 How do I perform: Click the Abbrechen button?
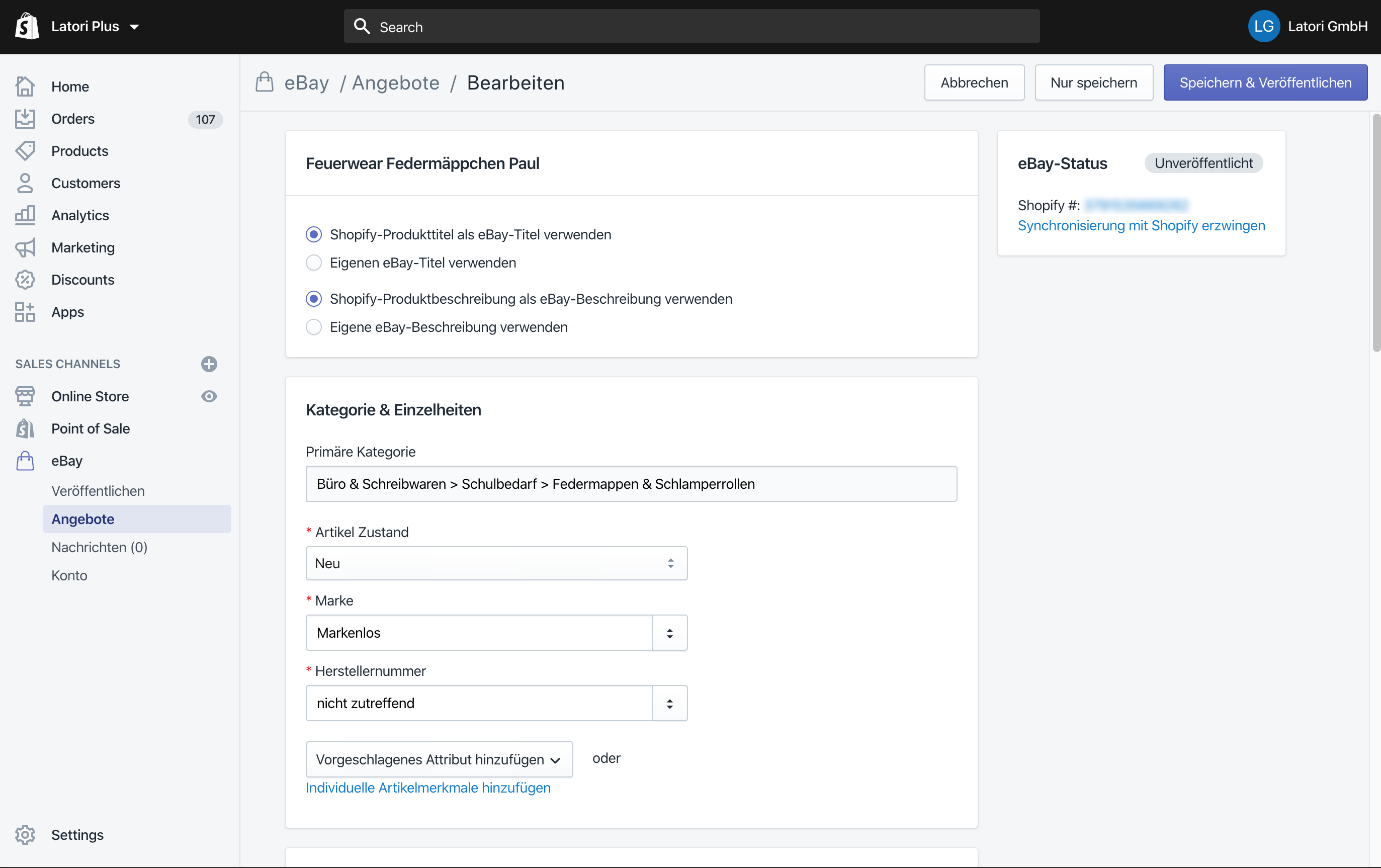(974, 82)
